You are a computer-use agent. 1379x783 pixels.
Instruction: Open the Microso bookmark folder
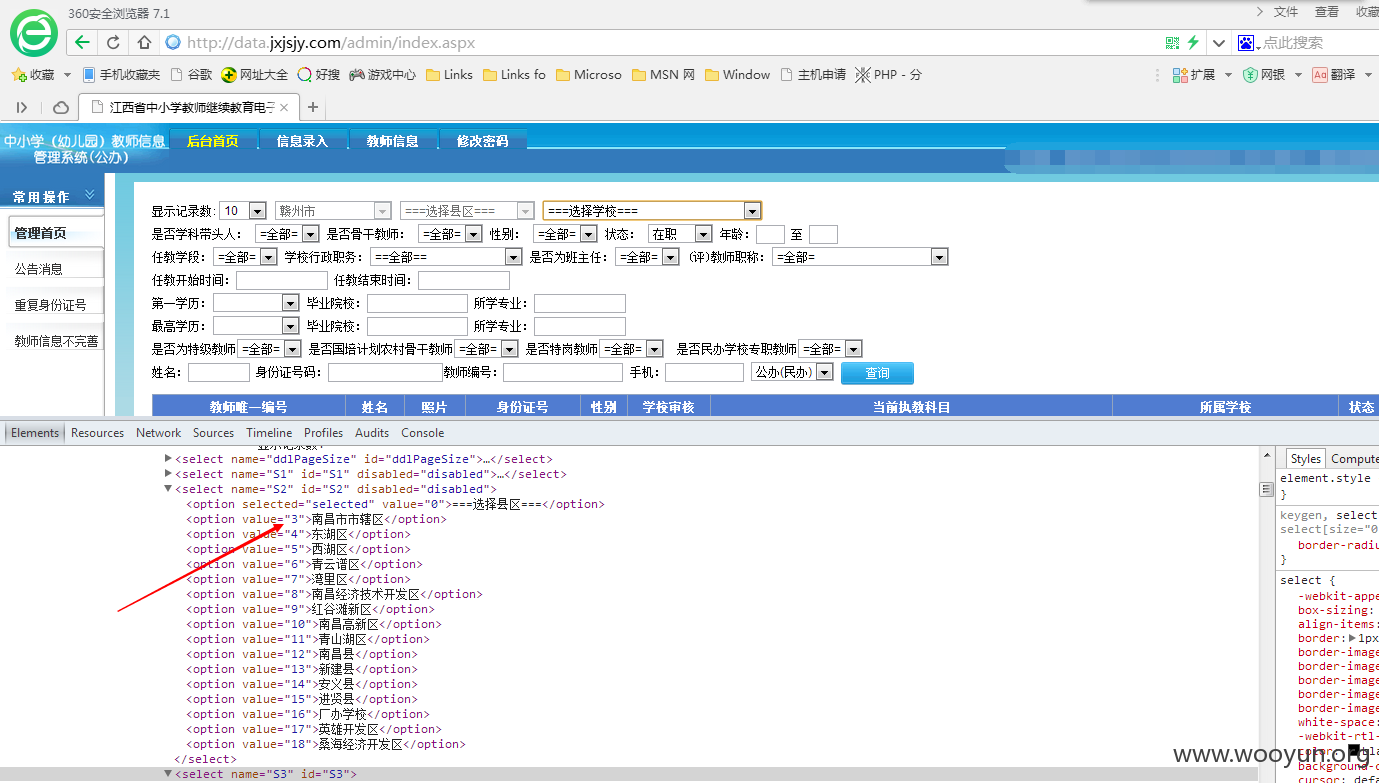coord(588,74)
